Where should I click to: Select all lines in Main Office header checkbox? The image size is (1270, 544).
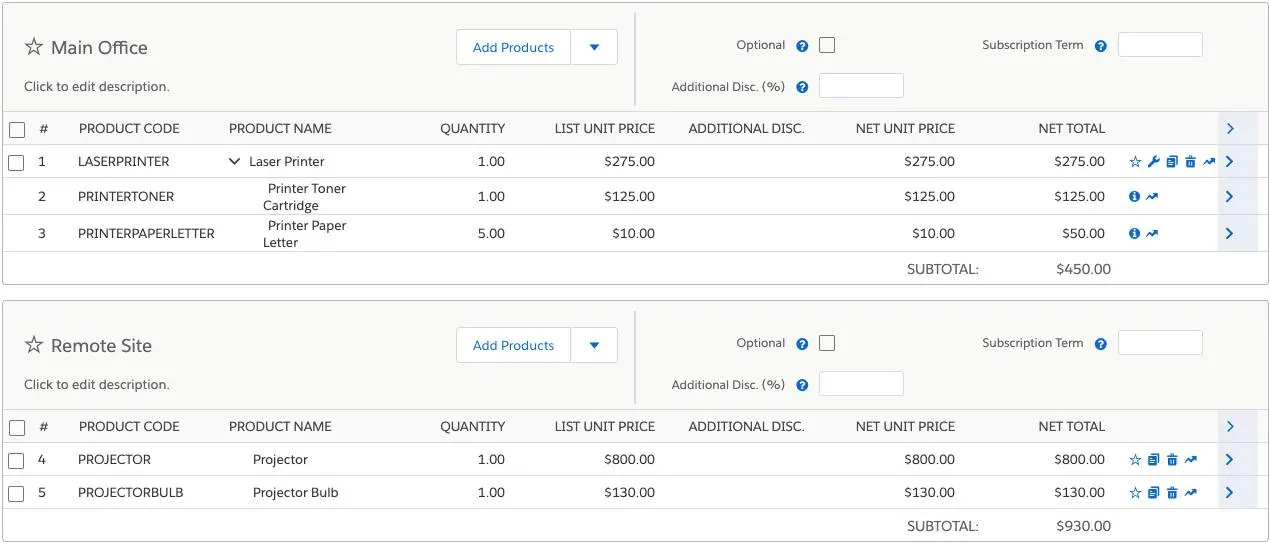pyautogui.click(x=17, y=129)
